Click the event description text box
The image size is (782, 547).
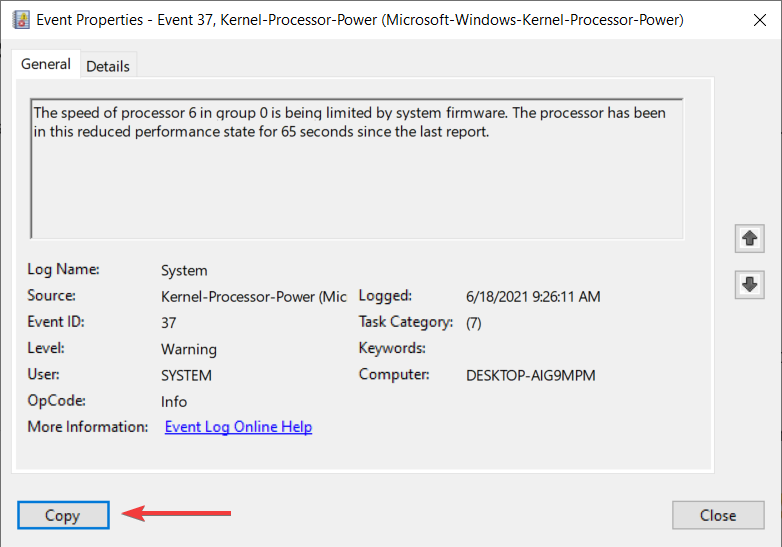pos(357,169)
